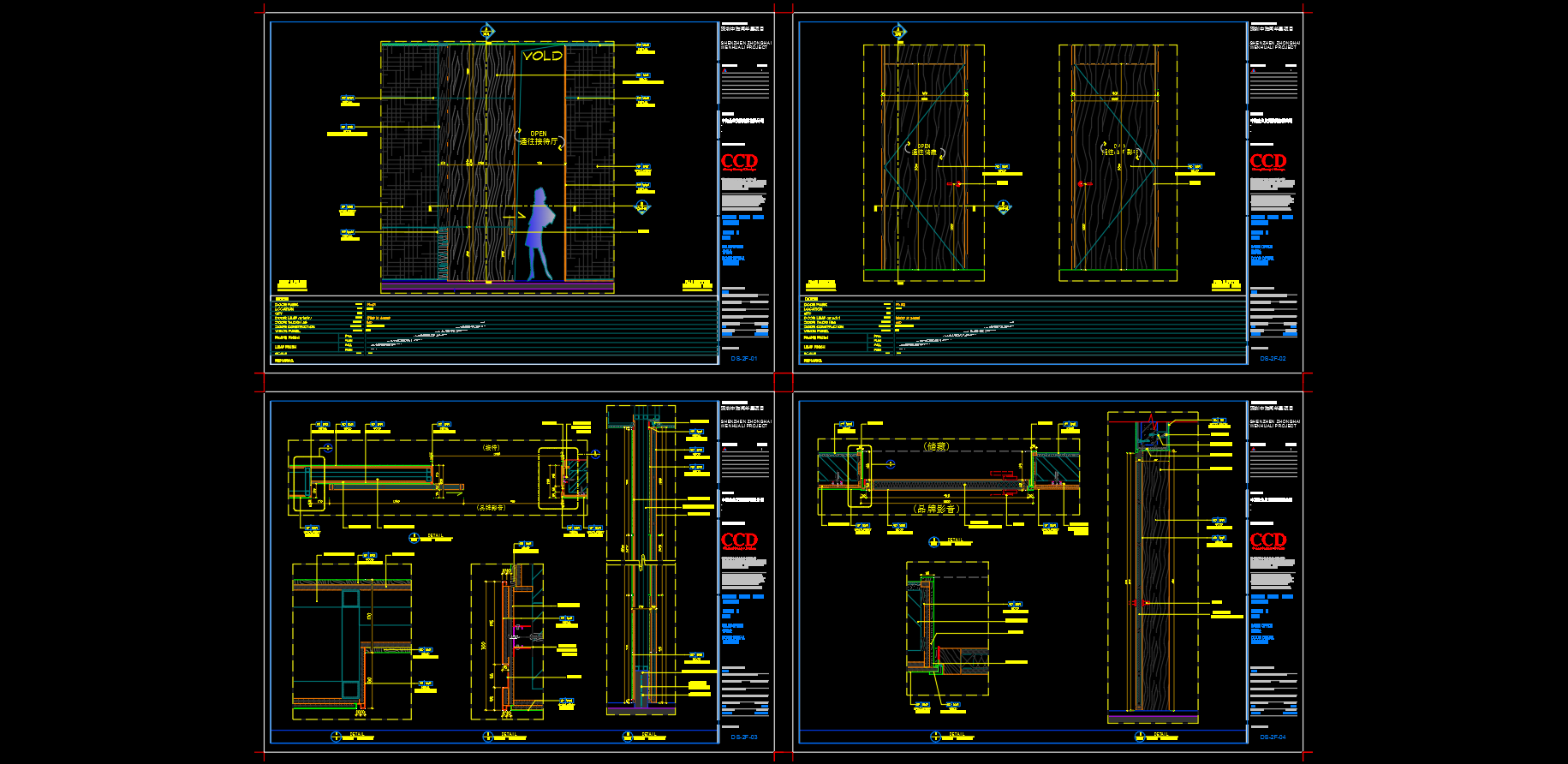Select the DS-2F-04 sheet number label
Image resolution: width=1568 pixels, height=764 pixels.
1273,737
